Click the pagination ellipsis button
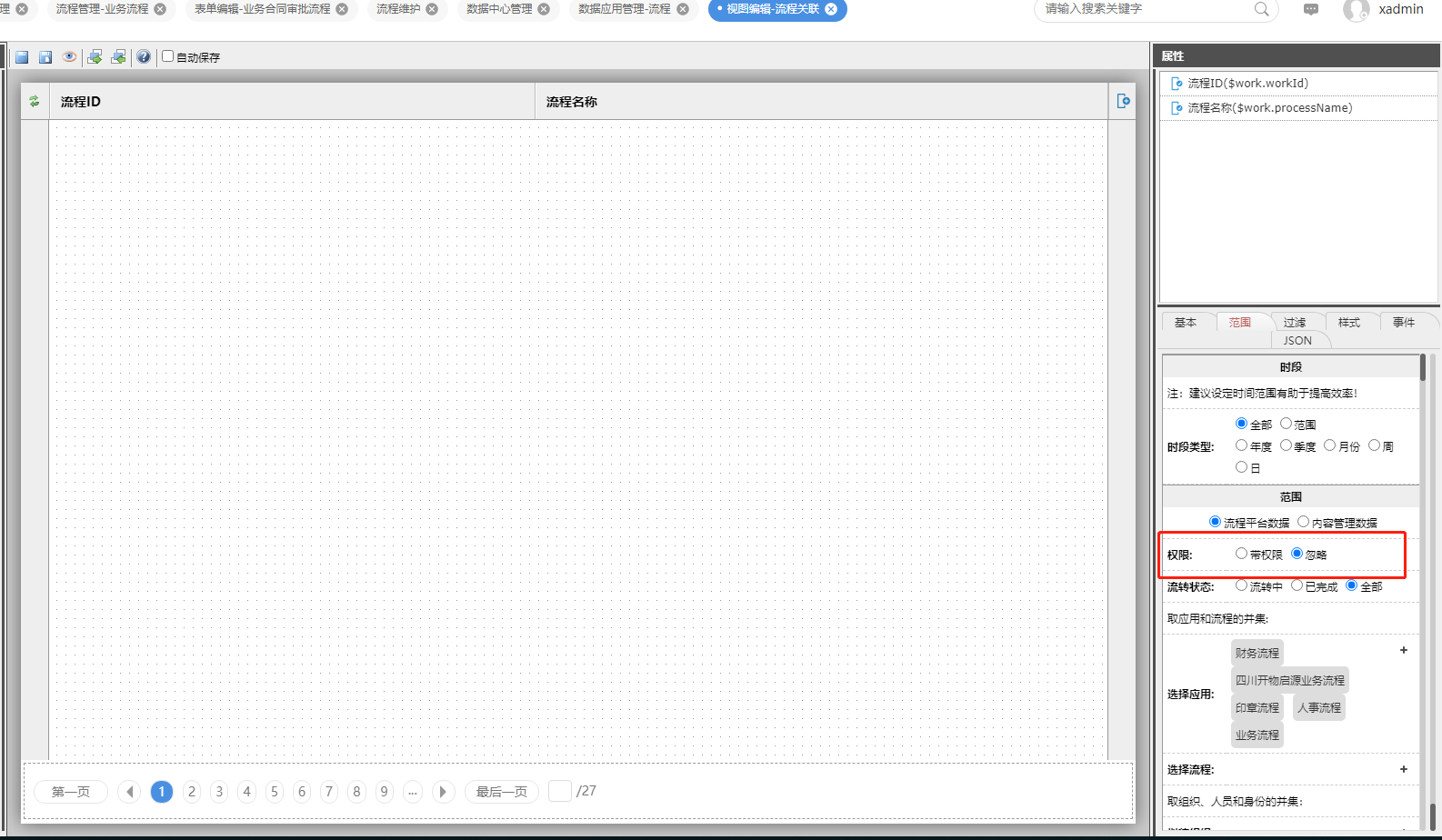The image size is (1442, 840). 413,792
